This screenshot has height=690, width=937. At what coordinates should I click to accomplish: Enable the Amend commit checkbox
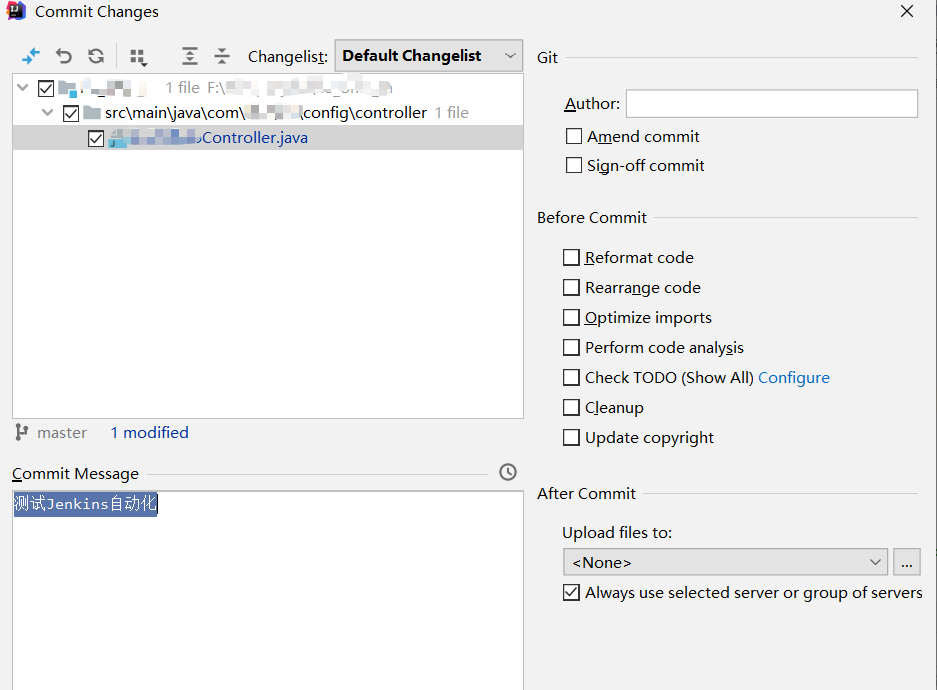coord(574,136)
